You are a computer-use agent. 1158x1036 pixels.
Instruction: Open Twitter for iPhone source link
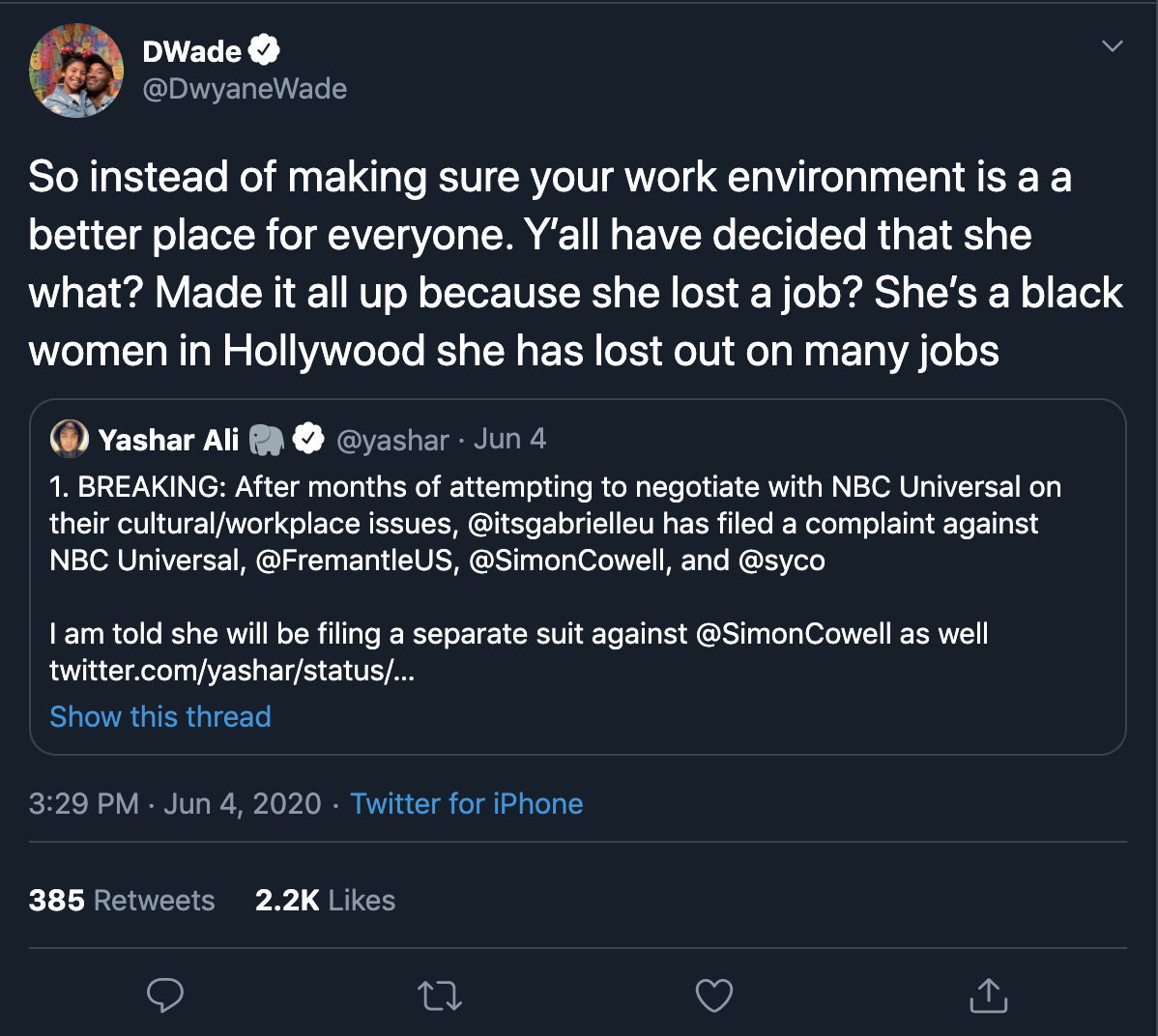click(467, 804)
